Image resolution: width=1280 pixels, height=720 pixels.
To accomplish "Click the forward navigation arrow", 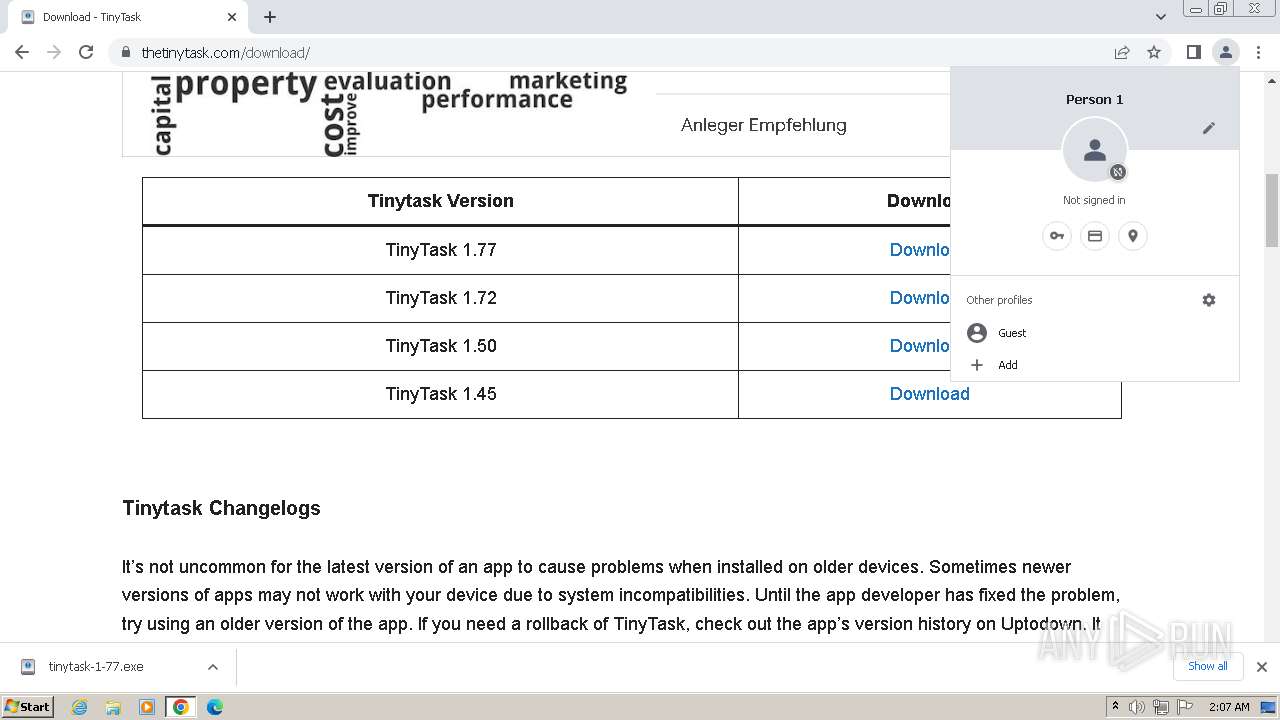I will pyautogui.click(x=54, y=52).
